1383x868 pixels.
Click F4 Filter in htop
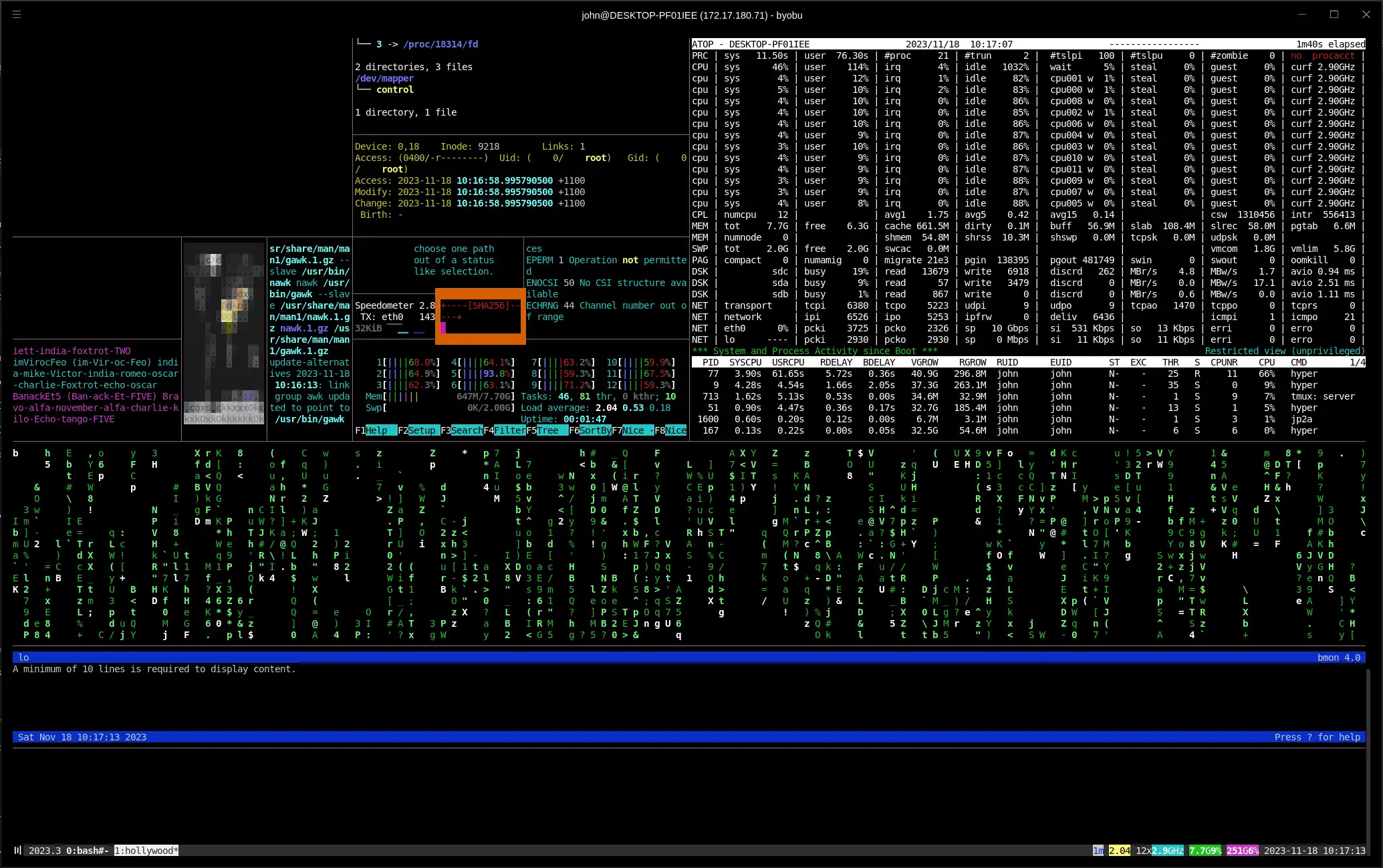pos(505,430)
